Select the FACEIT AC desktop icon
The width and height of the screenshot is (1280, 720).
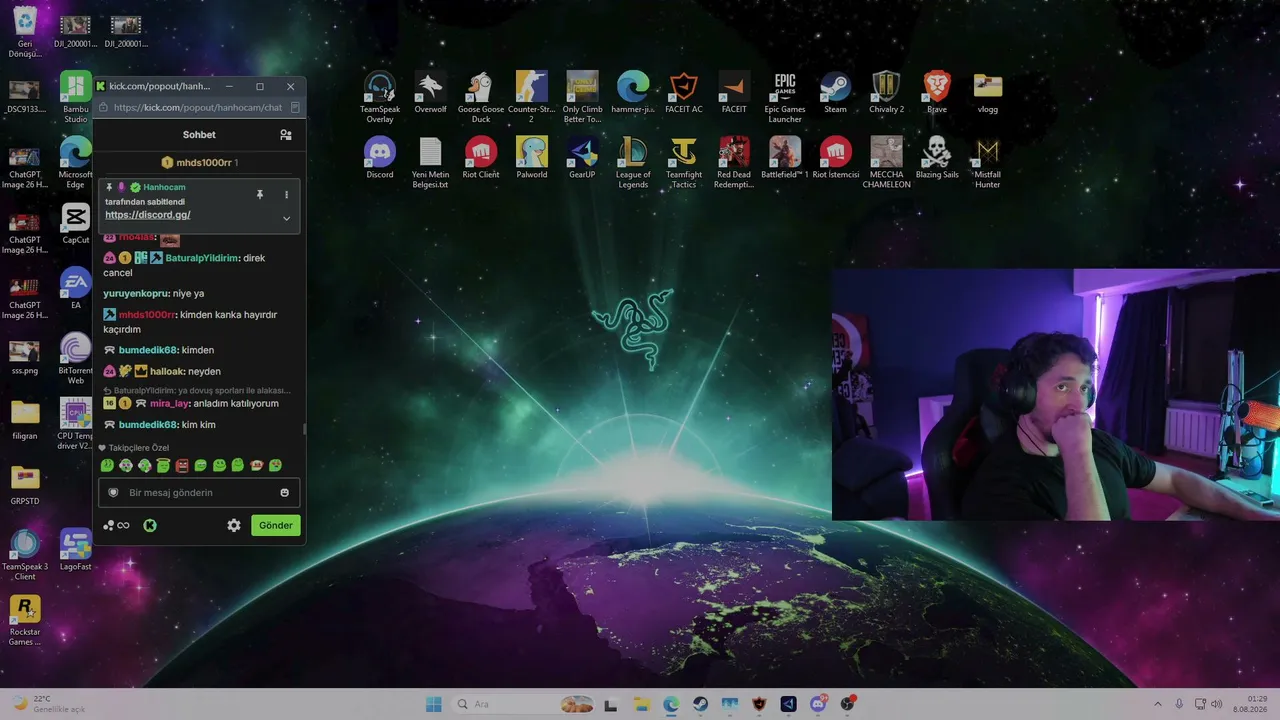tap(684, 92)
